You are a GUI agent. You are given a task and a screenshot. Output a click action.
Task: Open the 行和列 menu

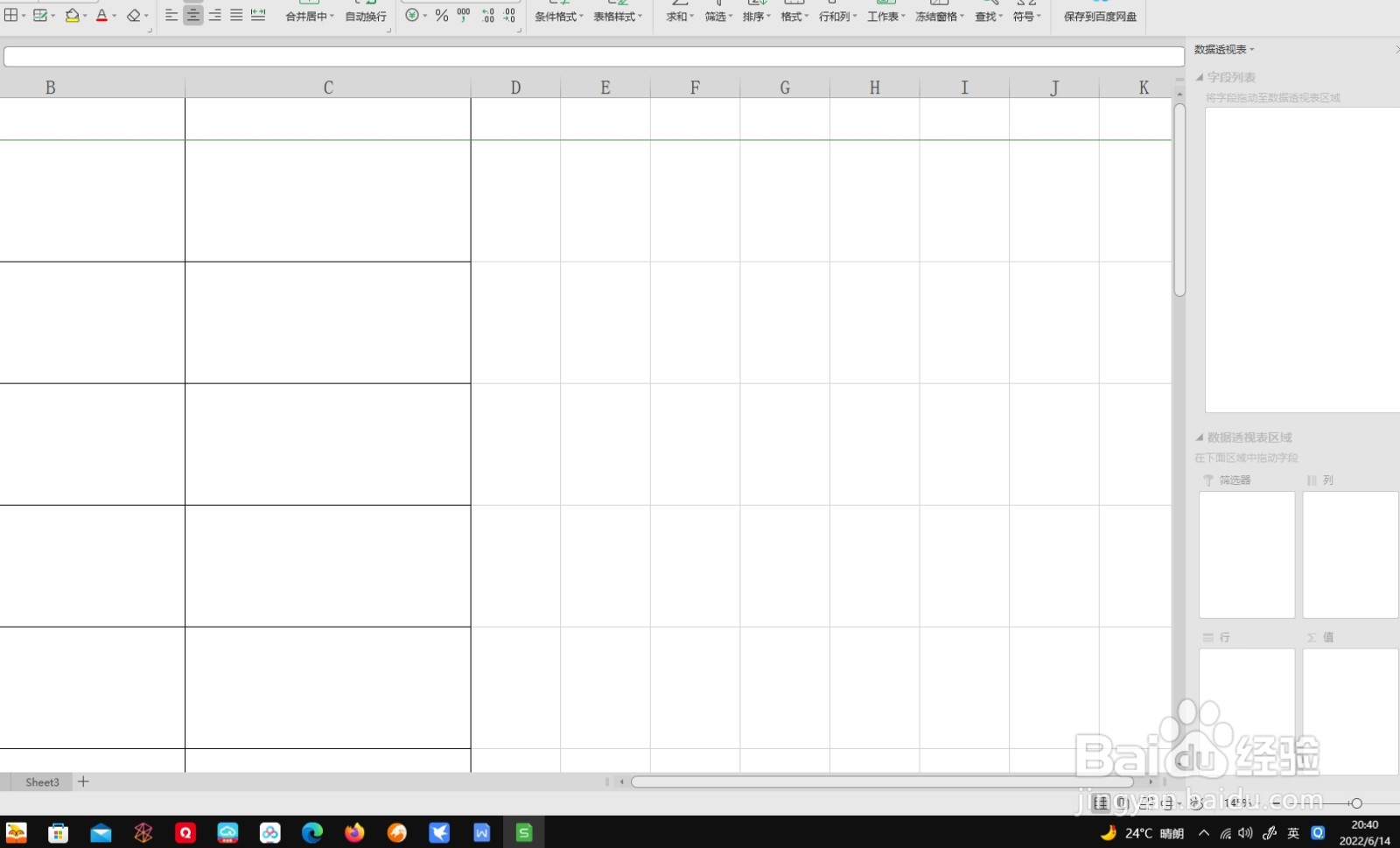pyautogui.click(x=837, y=17)
